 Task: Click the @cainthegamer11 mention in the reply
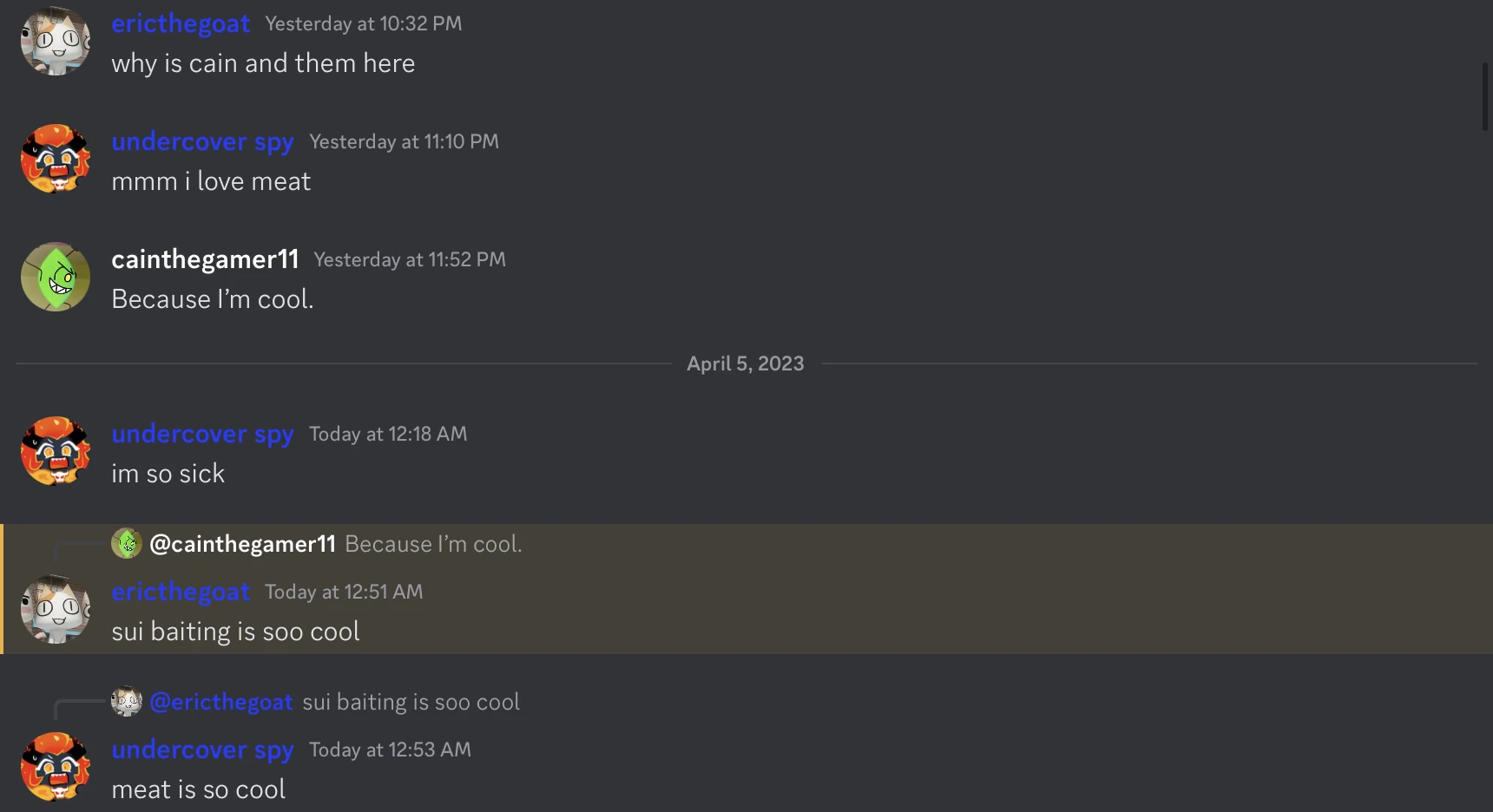242,544
